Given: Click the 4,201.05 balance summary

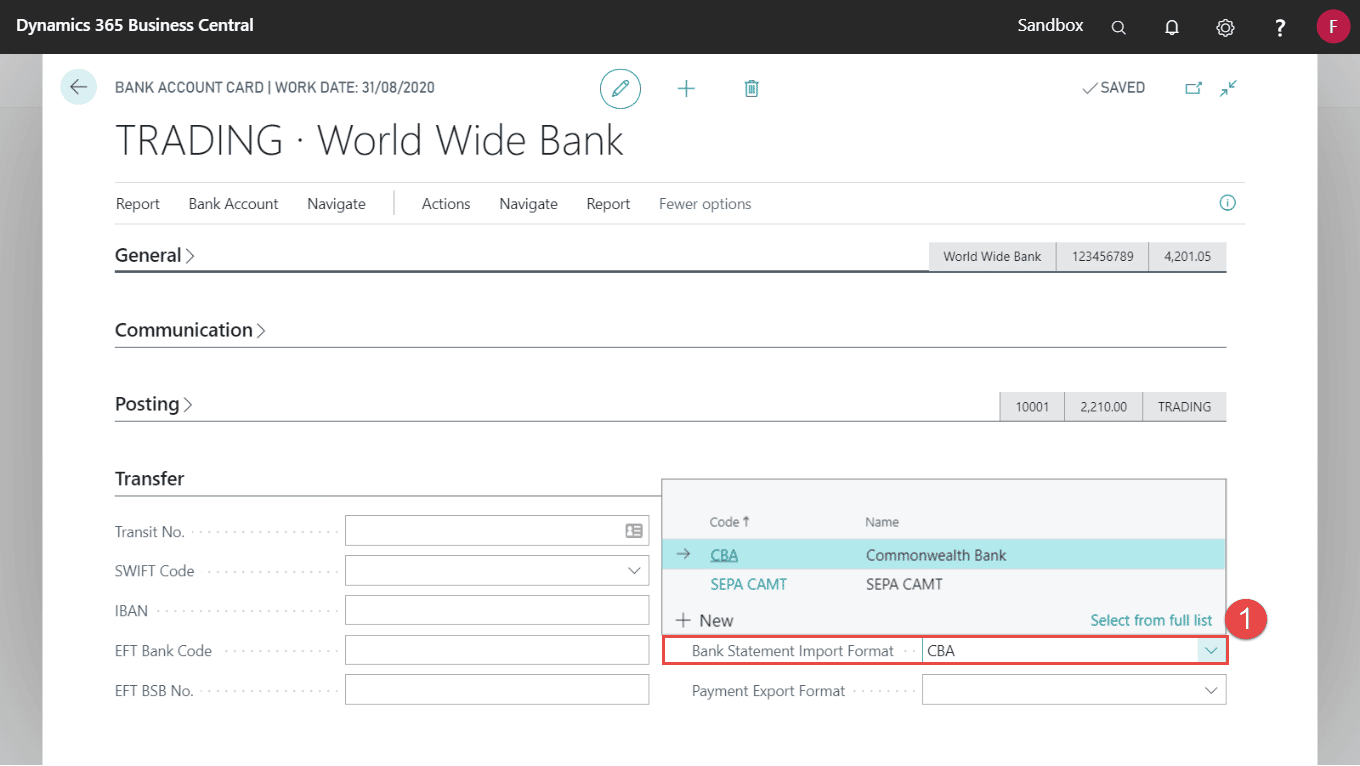Looking at the screenshot, I should point(1187,257).
